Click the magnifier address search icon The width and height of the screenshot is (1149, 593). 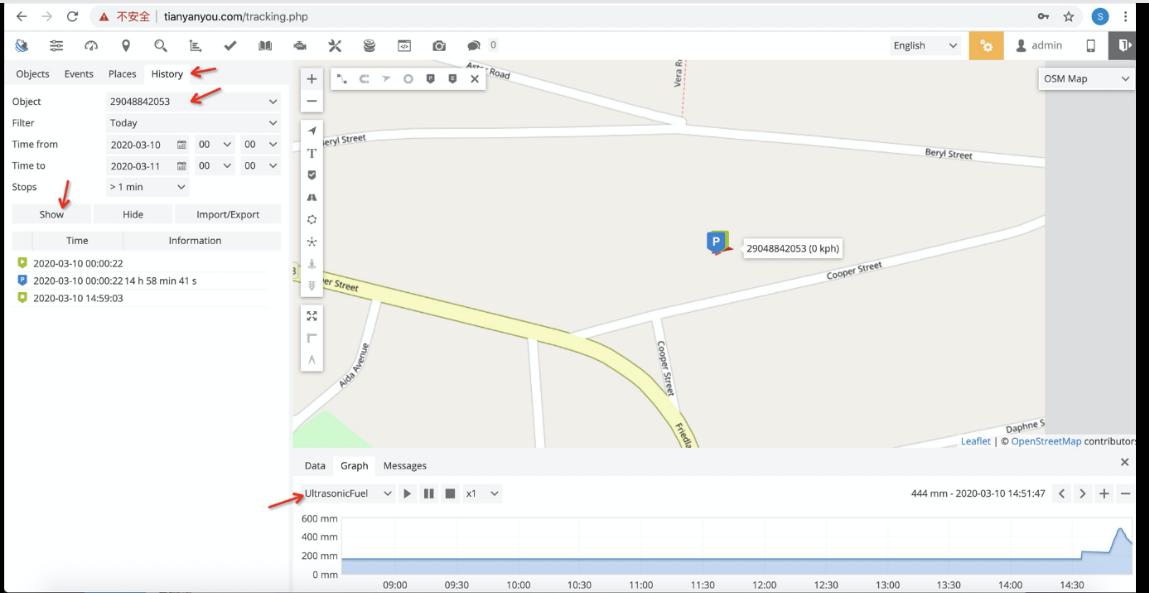(160, 46)
